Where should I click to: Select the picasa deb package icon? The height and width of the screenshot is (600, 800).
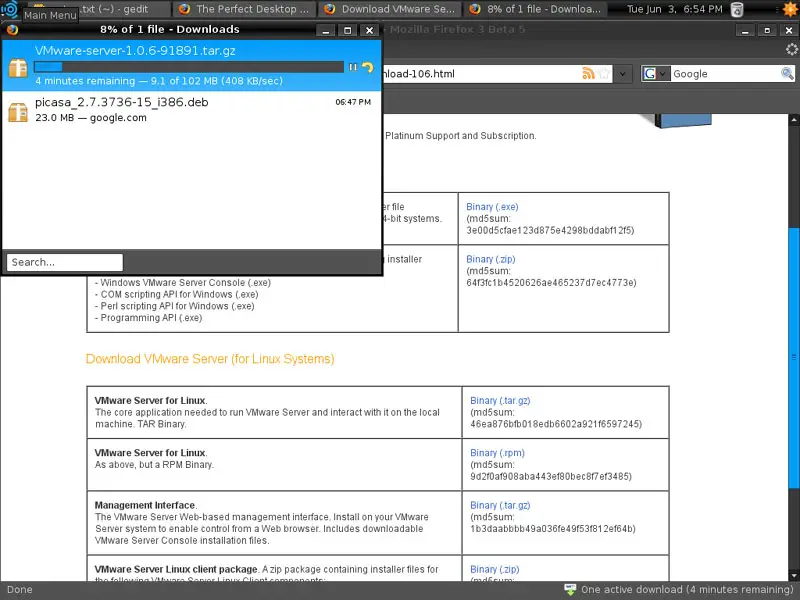[x=18, y=112]
